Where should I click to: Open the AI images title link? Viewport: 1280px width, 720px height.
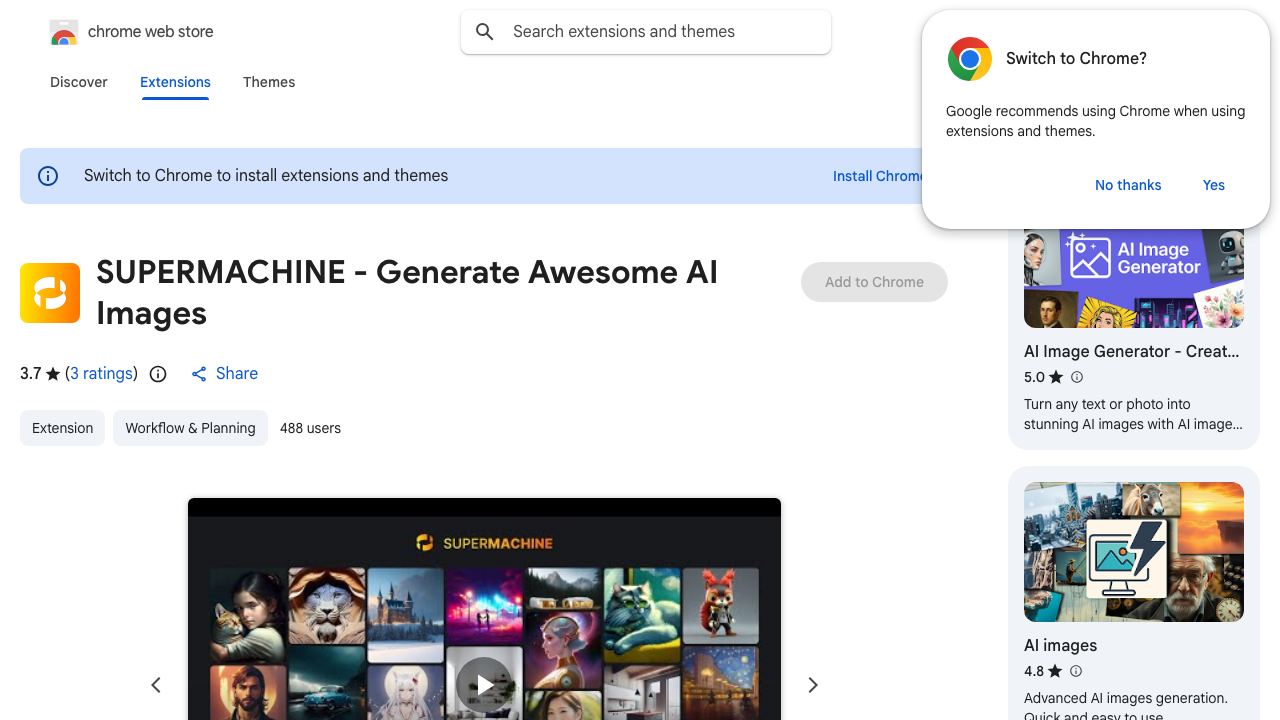[1061, 646]
